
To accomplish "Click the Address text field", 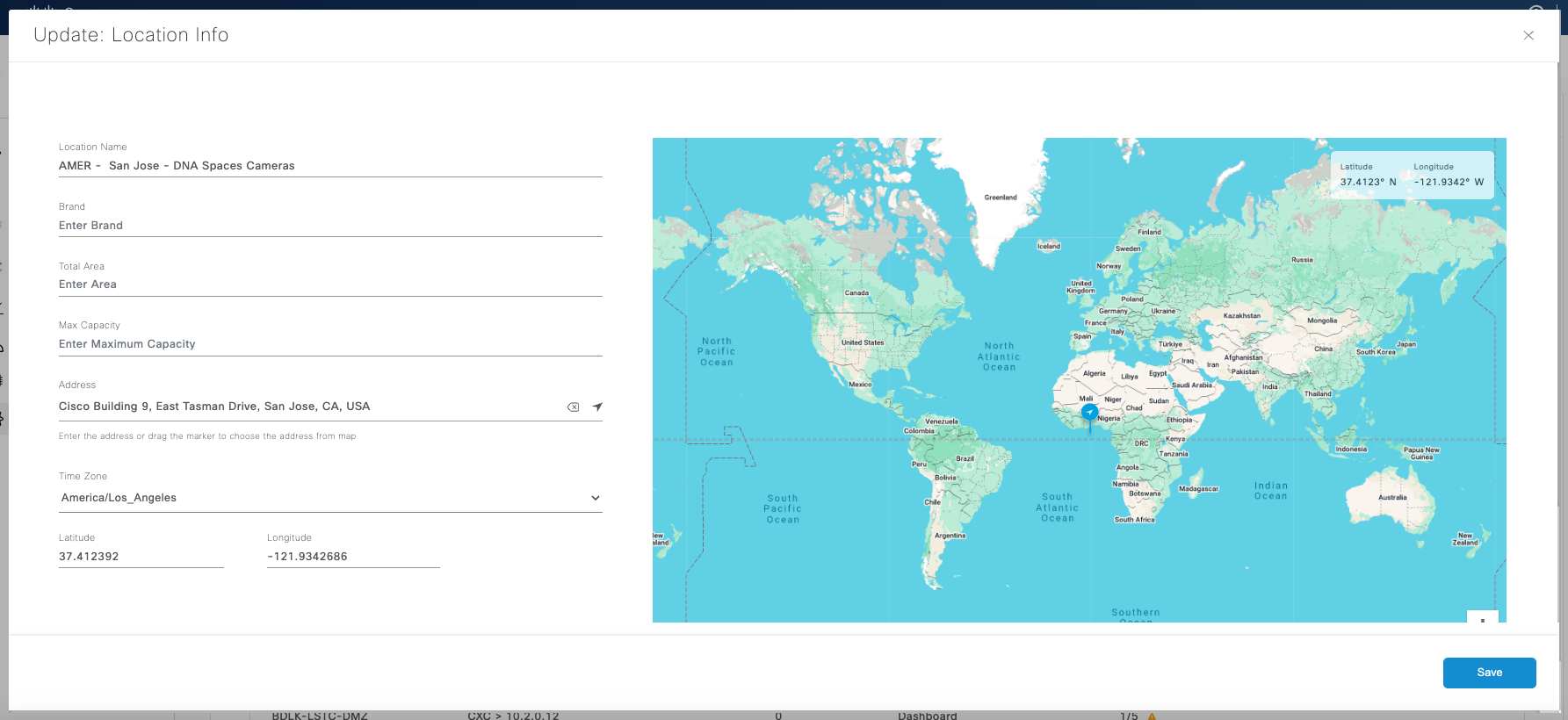I will click(307, 407).
